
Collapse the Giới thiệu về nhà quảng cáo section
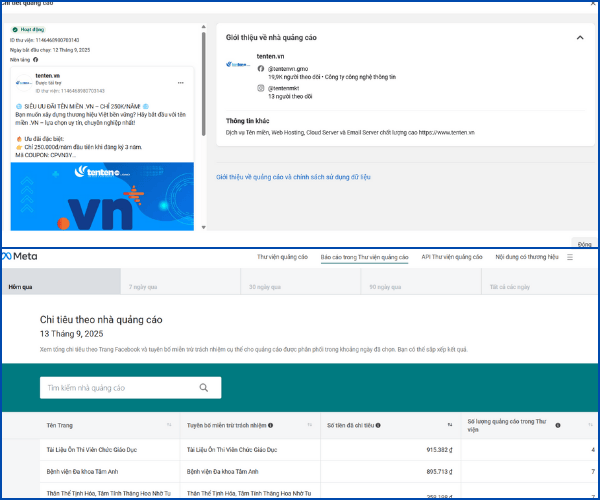(x=580, y=37)
